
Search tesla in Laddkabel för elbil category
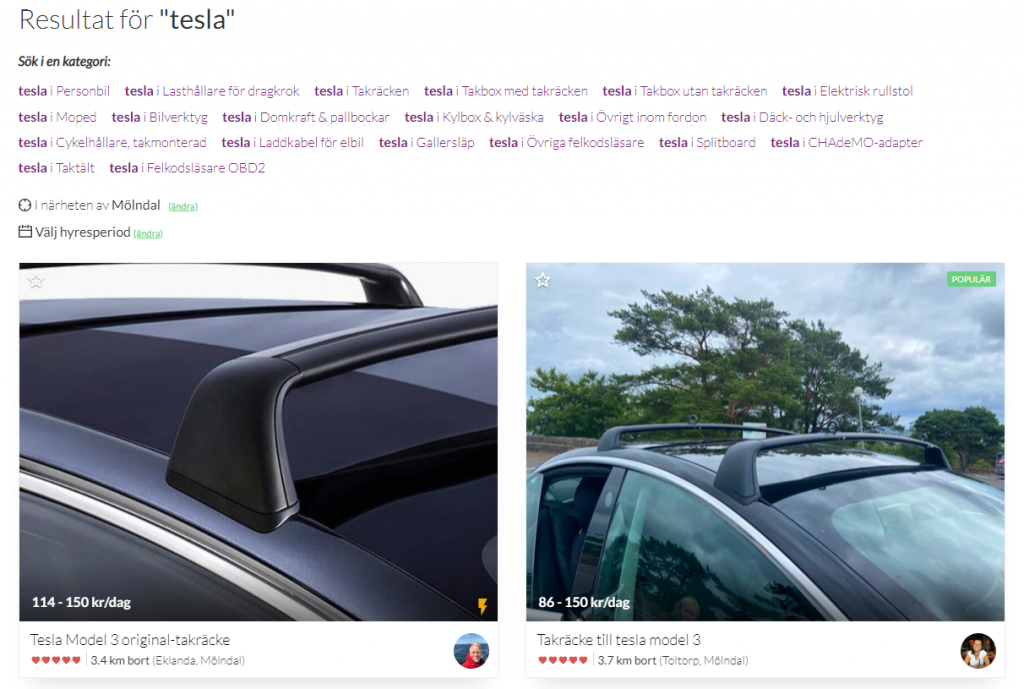point(293,142)
